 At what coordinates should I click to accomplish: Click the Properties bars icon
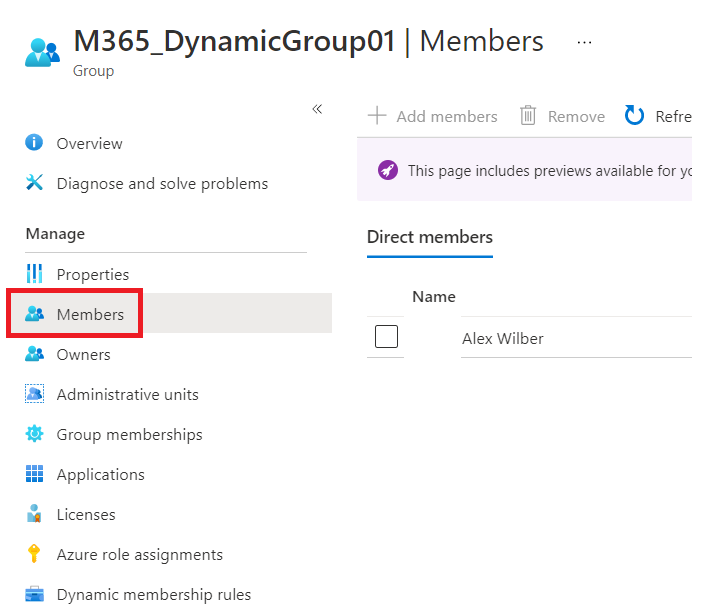[34, 273]
